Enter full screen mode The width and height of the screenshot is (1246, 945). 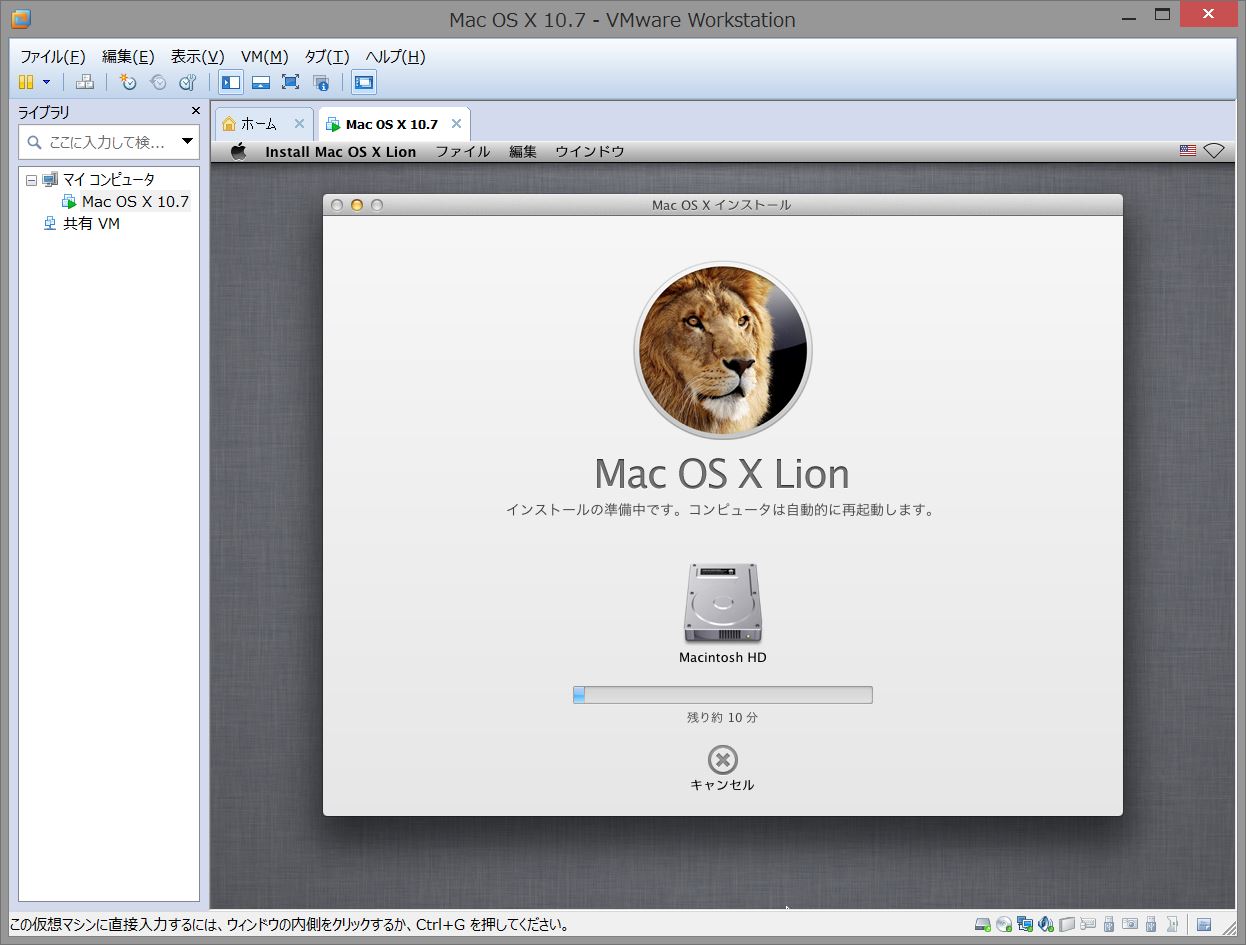click(291, 82)
